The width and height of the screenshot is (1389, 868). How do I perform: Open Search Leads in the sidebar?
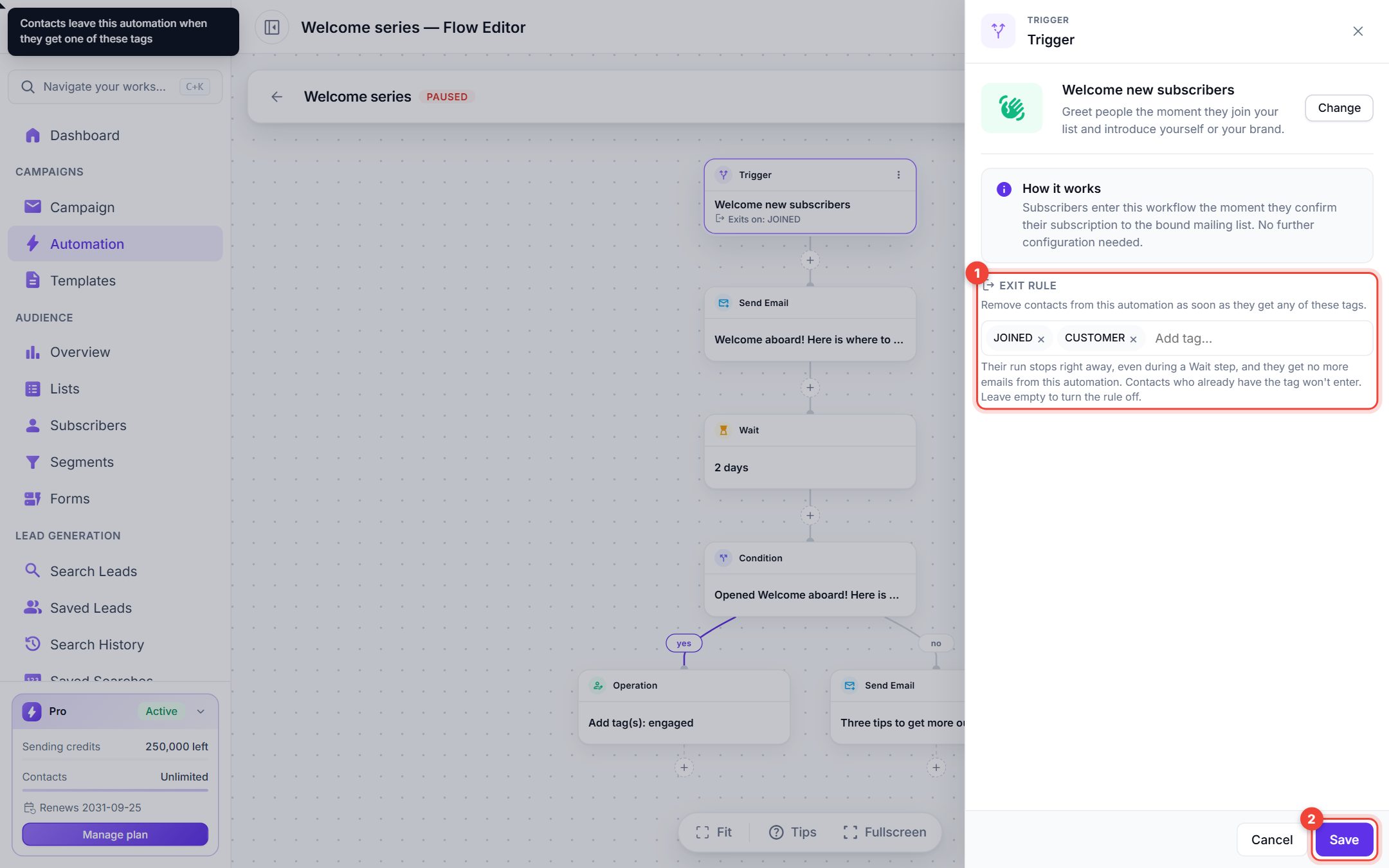point(115,571)
